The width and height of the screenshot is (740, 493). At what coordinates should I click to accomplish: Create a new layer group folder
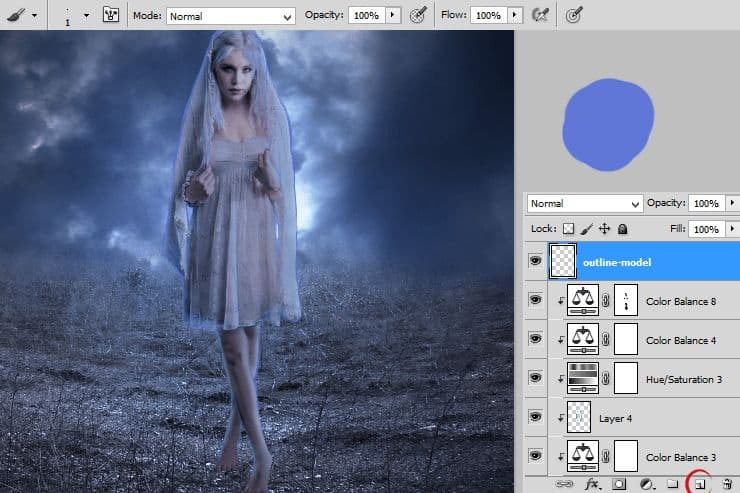(x=673, y=484)
